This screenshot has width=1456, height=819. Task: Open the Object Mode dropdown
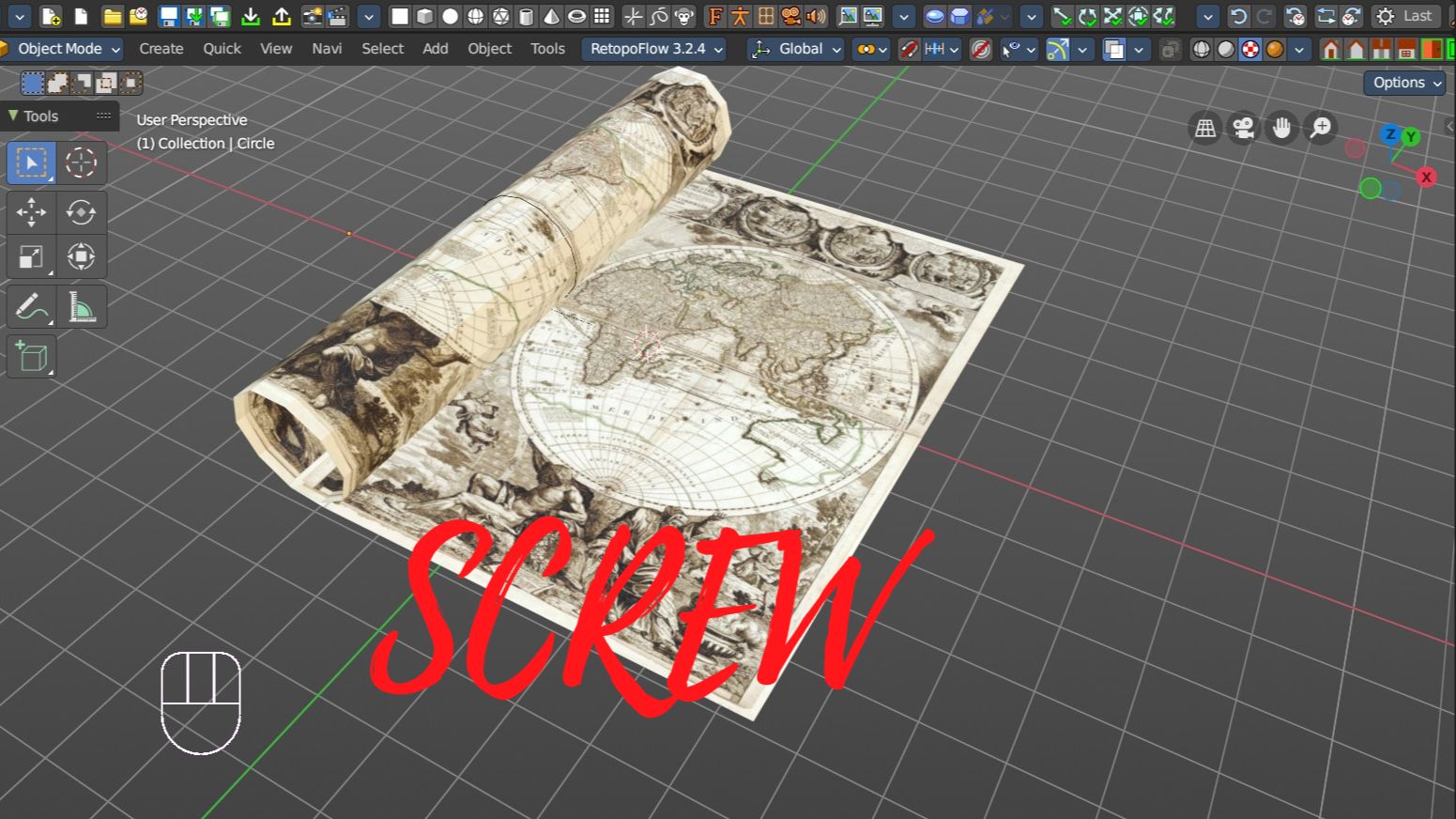[x=62, y=49]
